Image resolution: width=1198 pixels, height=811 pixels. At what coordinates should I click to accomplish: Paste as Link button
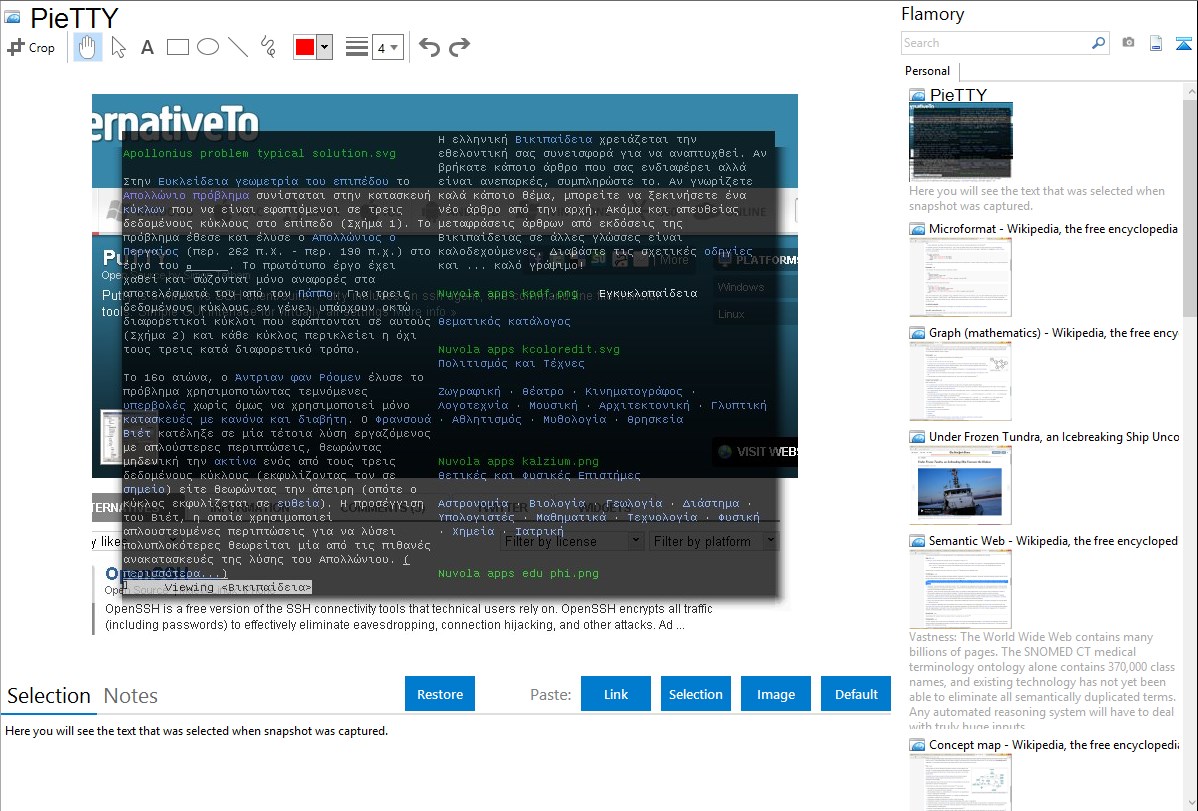click(x=616, y=694)
